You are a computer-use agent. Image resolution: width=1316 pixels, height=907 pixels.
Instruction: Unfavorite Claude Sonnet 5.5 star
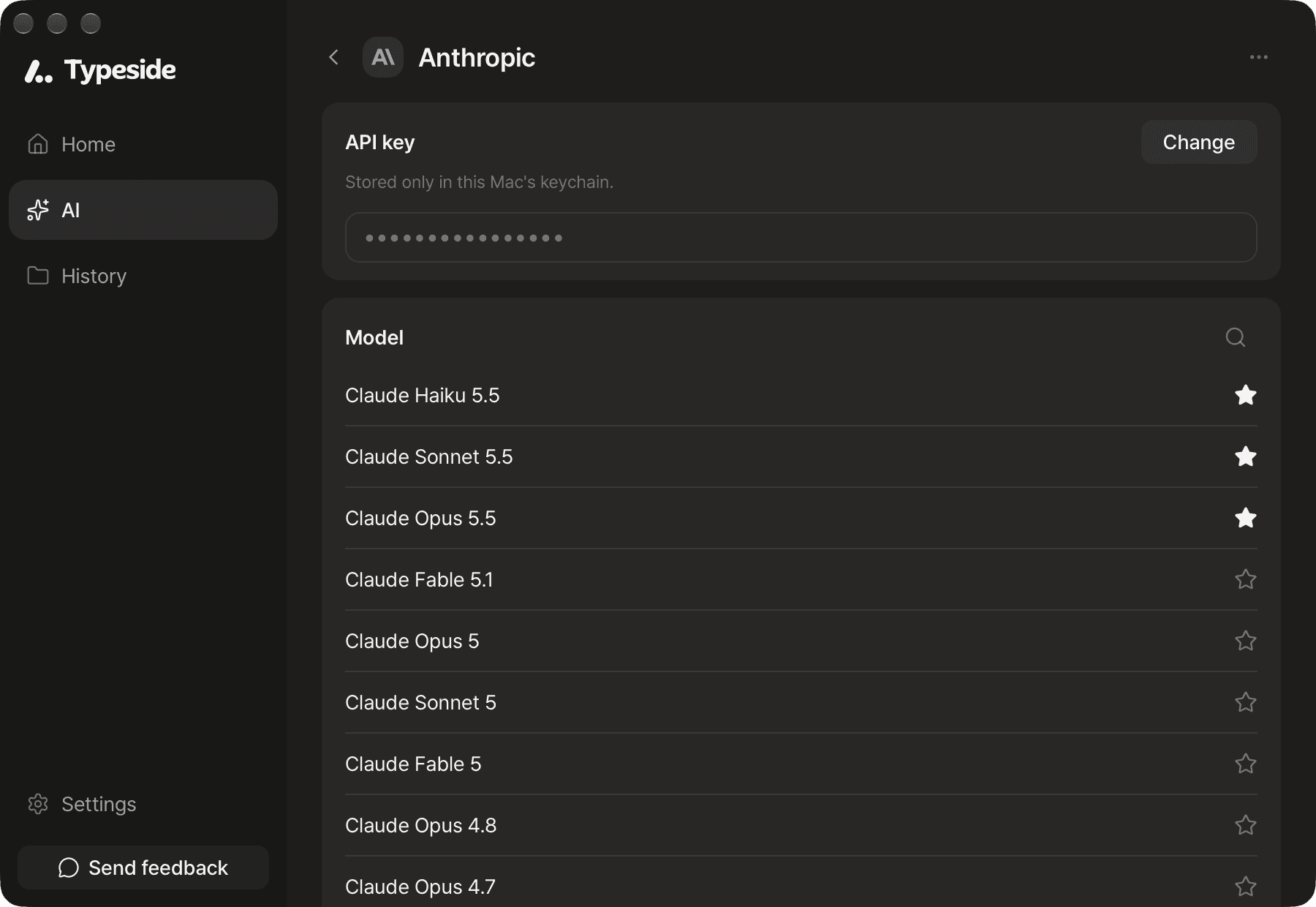(x=1245, y=456)
